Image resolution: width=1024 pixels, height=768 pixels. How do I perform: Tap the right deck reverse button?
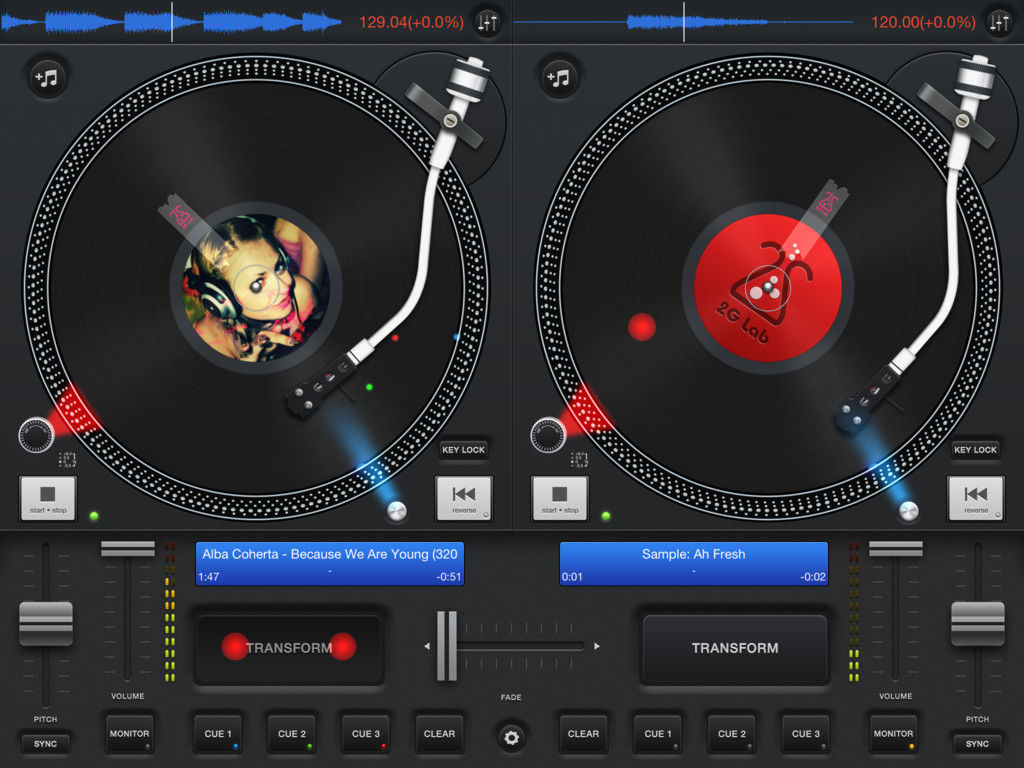976,497
